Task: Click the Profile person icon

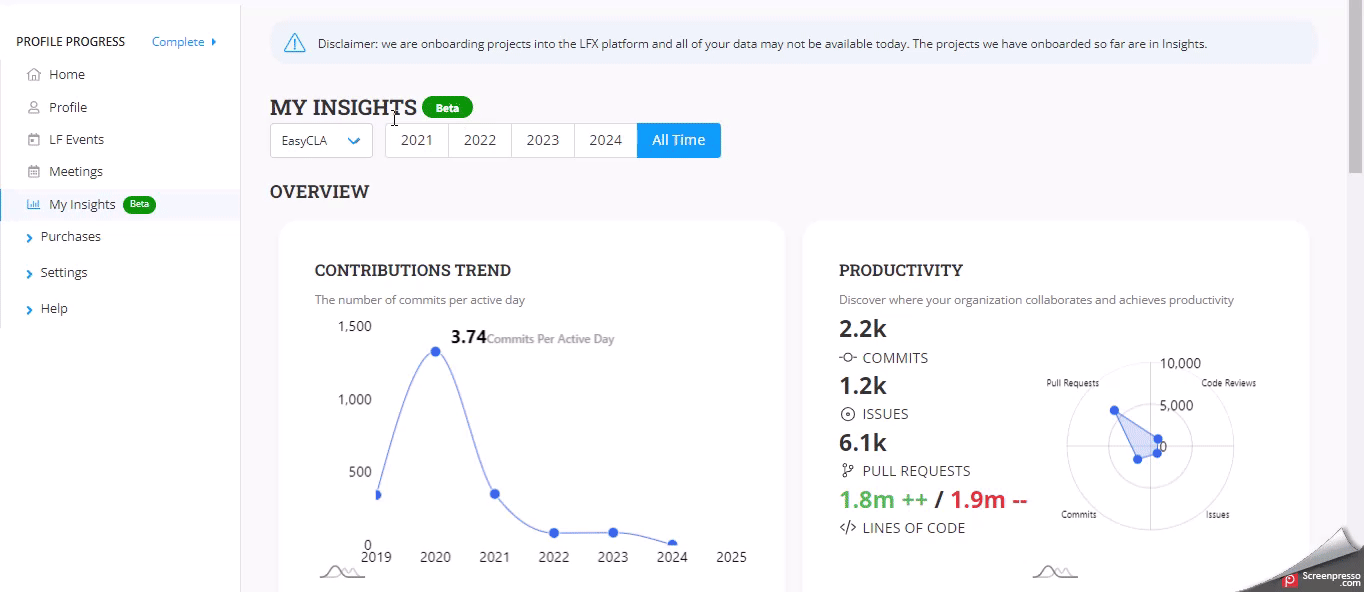Action: [34, 107]
